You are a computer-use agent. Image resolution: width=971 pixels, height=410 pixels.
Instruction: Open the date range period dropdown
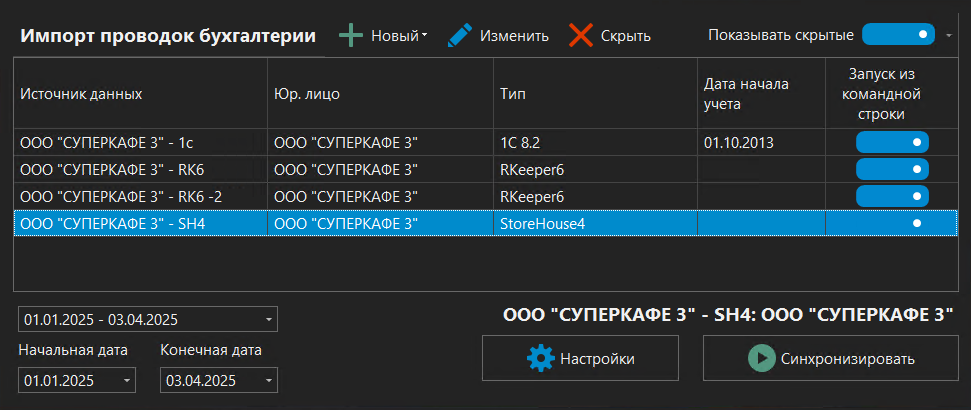tap(268, 320)
